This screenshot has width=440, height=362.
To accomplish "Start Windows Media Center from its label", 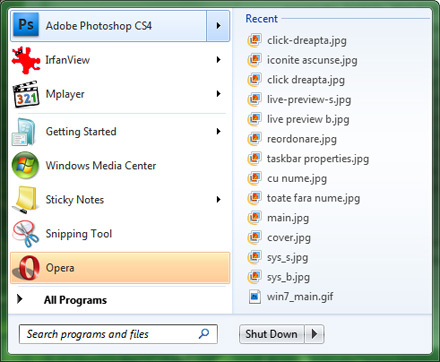I will (101, 165).
